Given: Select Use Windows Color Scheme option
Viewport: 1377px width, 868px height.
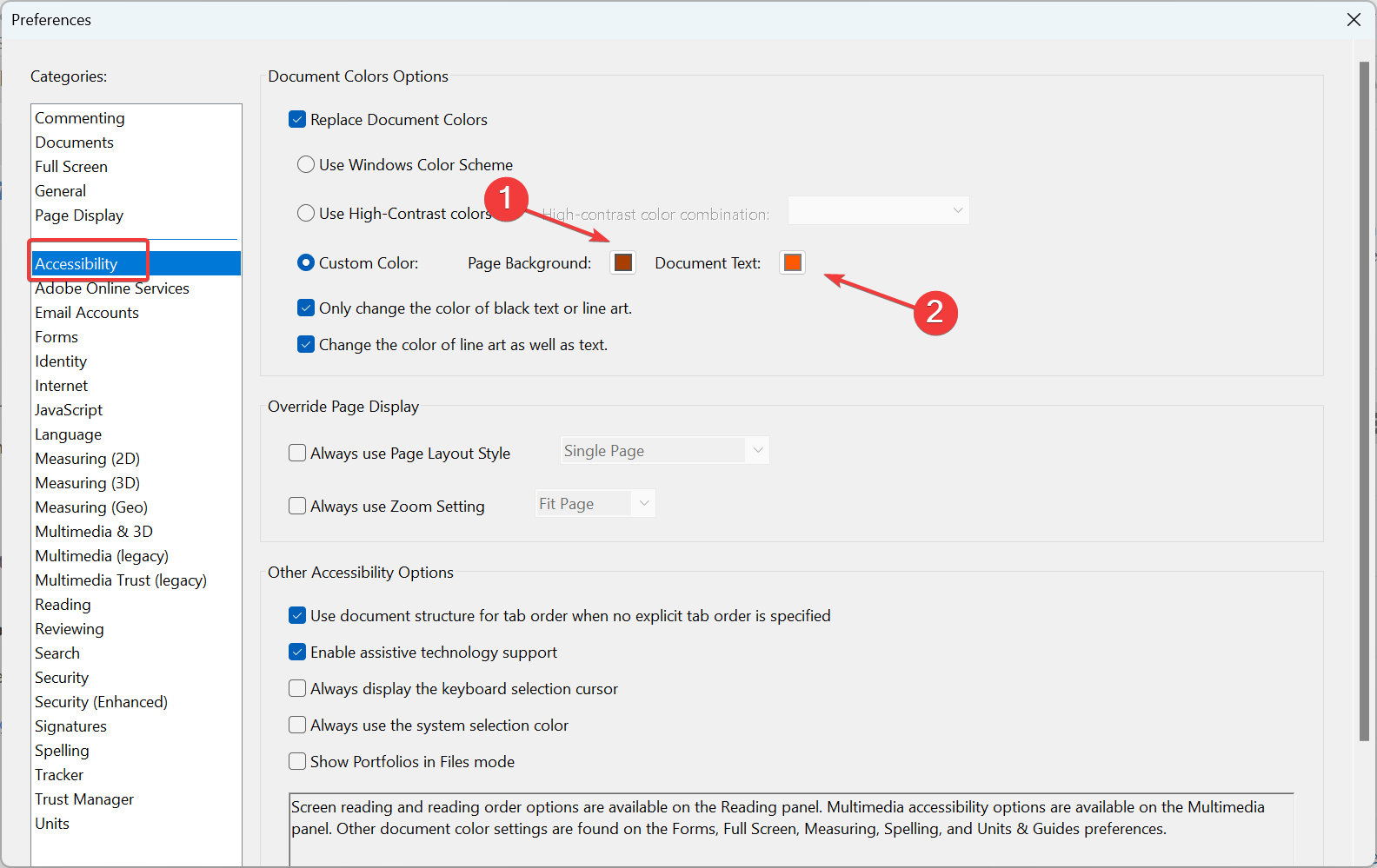Looking at the screenshot, I should [306, 164].
